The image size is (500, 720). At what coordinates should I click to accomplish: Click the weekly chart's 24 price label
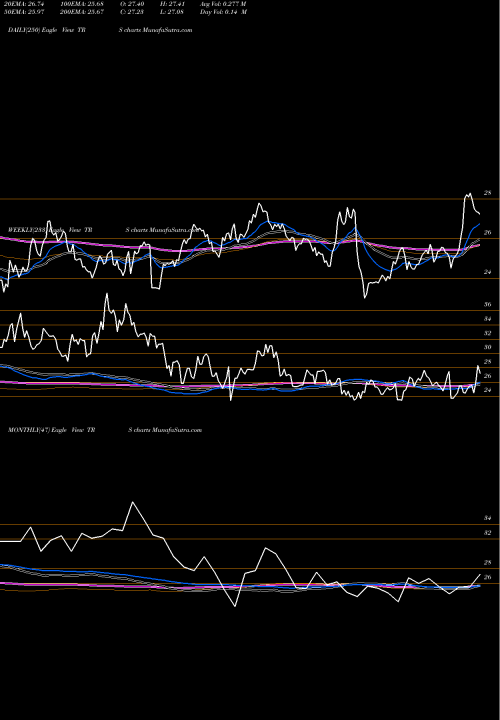(x=488, y=390)
